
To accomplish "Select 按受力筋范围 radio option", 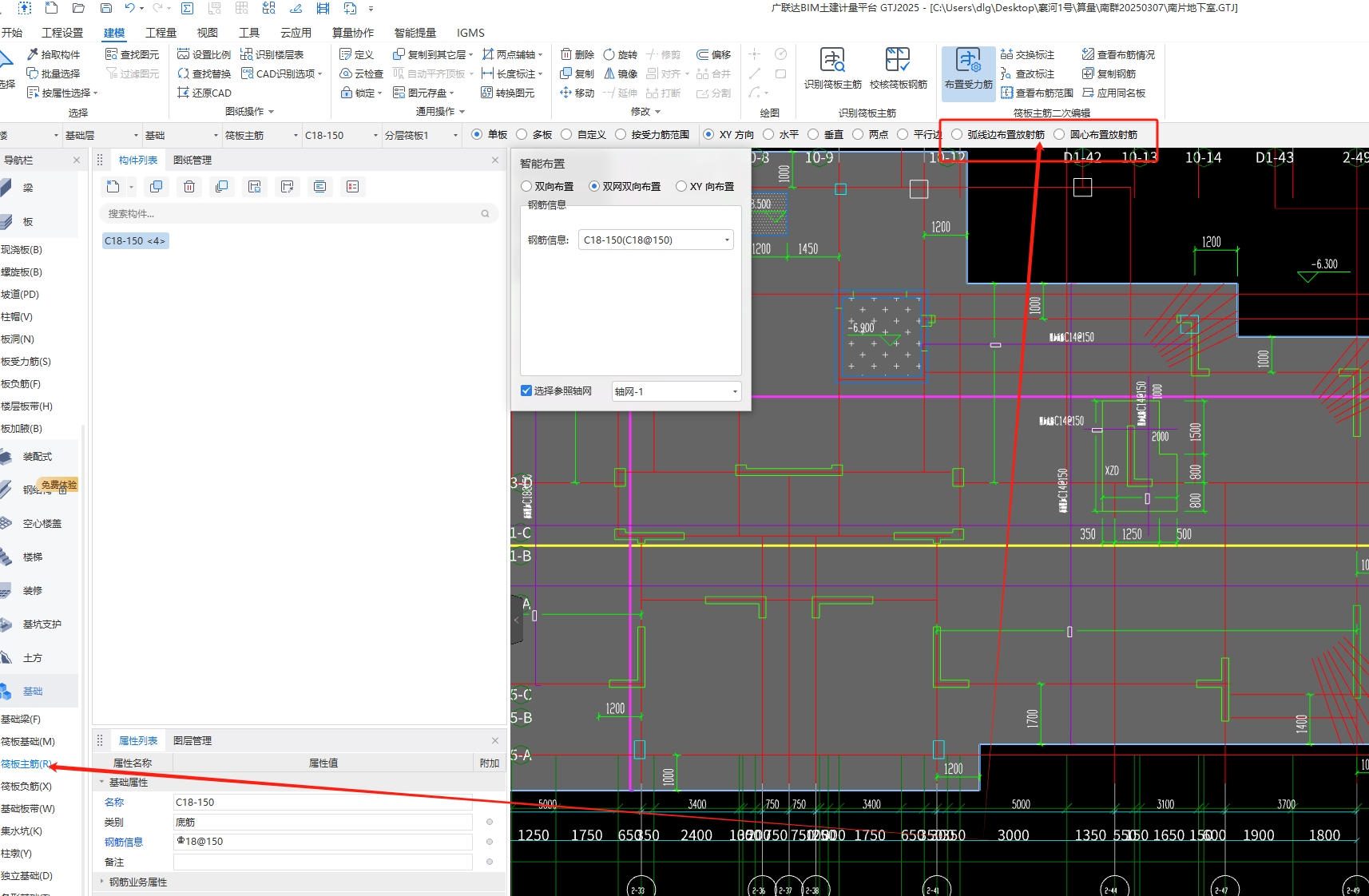I will [652, 134].
